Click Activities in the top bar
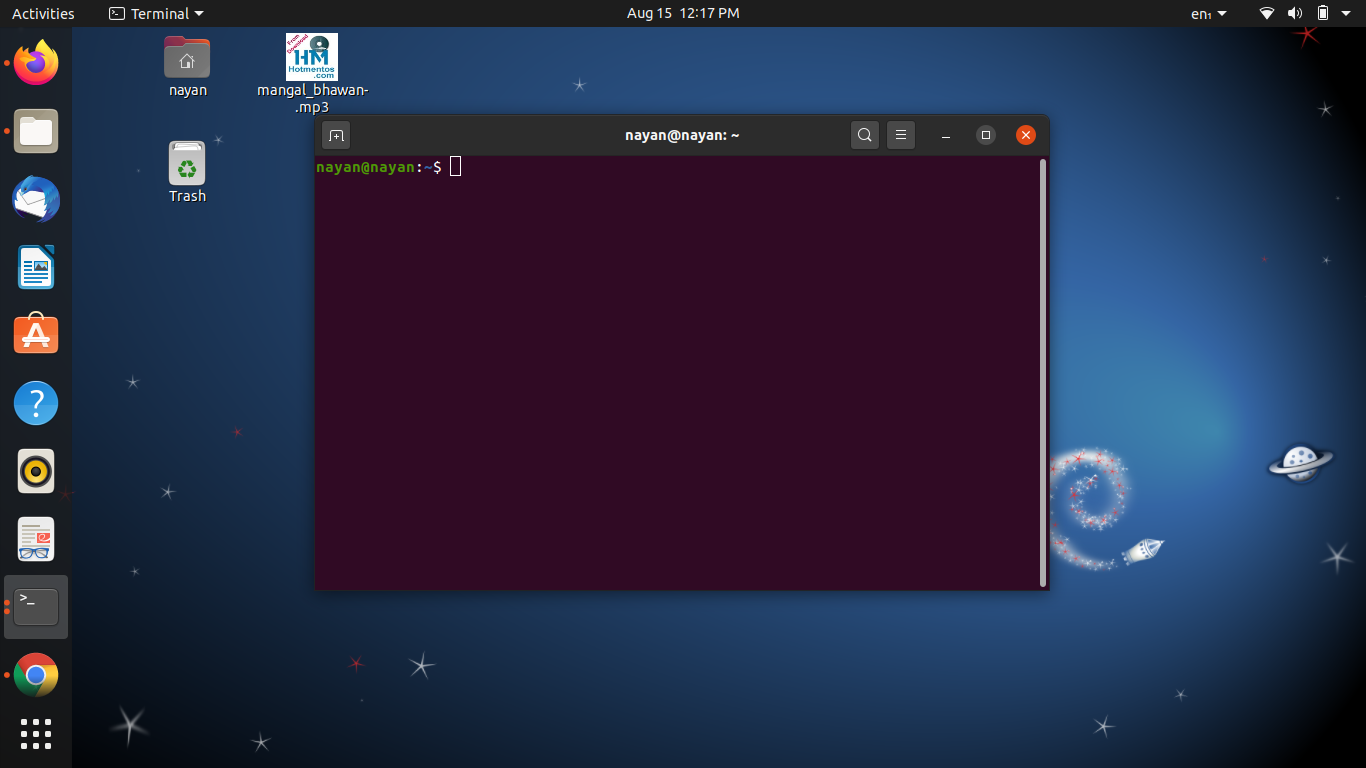Image resolution: width=1366 pixels, height=768 pixels. 40,13
